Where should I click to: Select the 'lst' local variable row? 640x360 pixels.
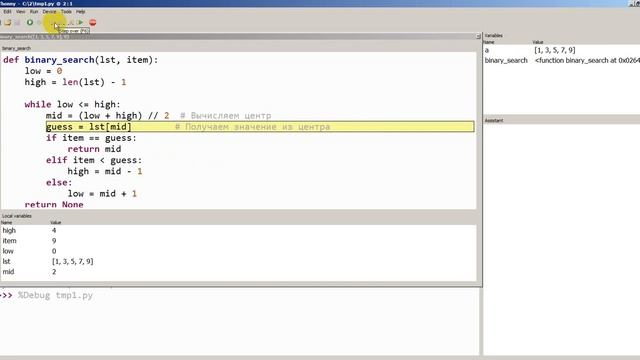coord(238,261)
